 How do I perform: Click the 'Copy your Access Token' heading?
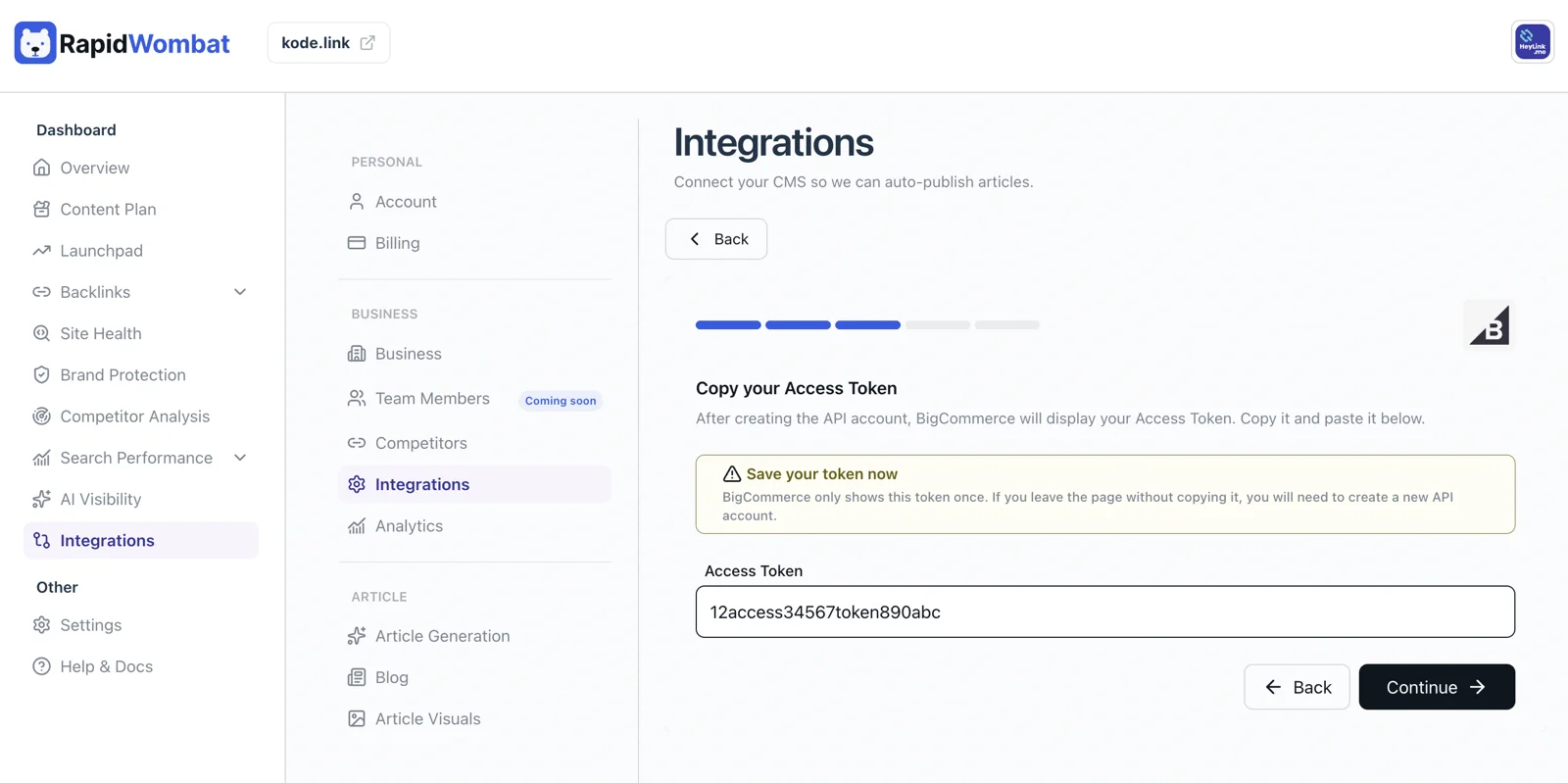797,388
